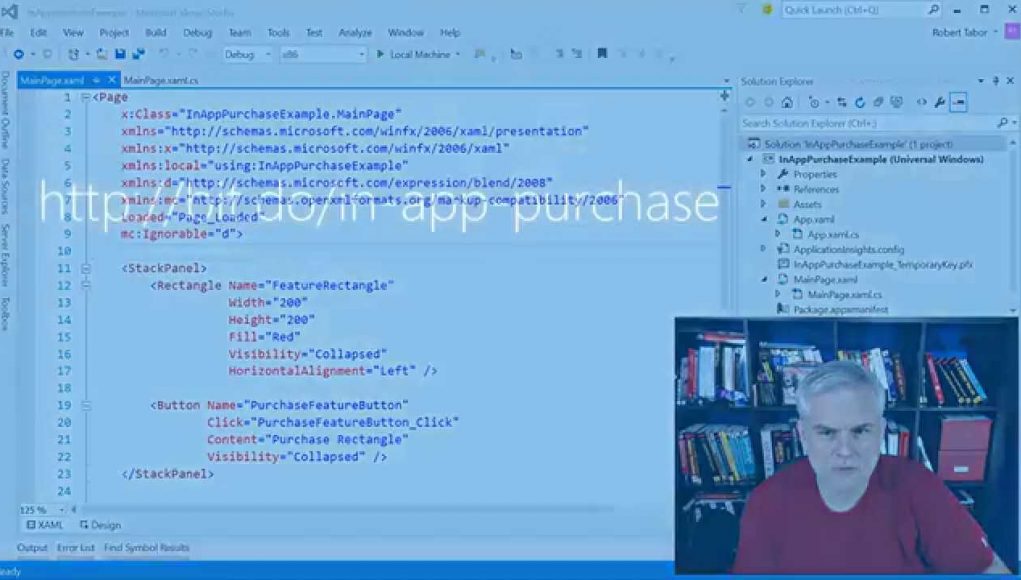Click the Home icon in Solution Explorer

tap(787, 102)
